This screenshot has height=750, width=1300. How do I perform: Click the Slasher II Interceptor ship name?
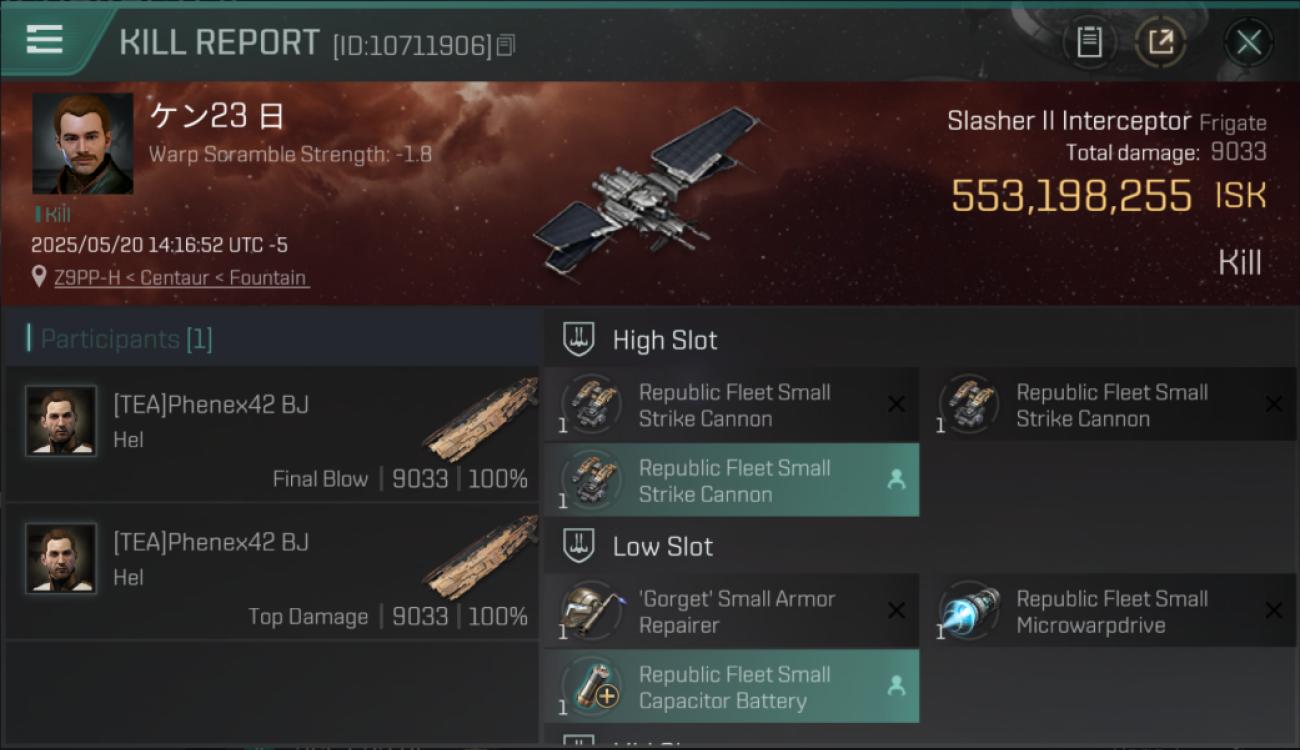(x=1069, y=121)
